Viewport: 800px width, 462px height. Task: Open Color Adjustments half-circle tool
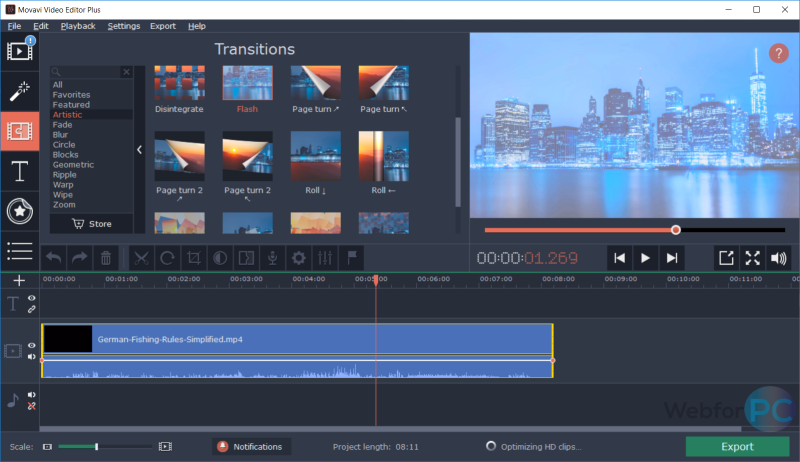click(x=220, y=257)
